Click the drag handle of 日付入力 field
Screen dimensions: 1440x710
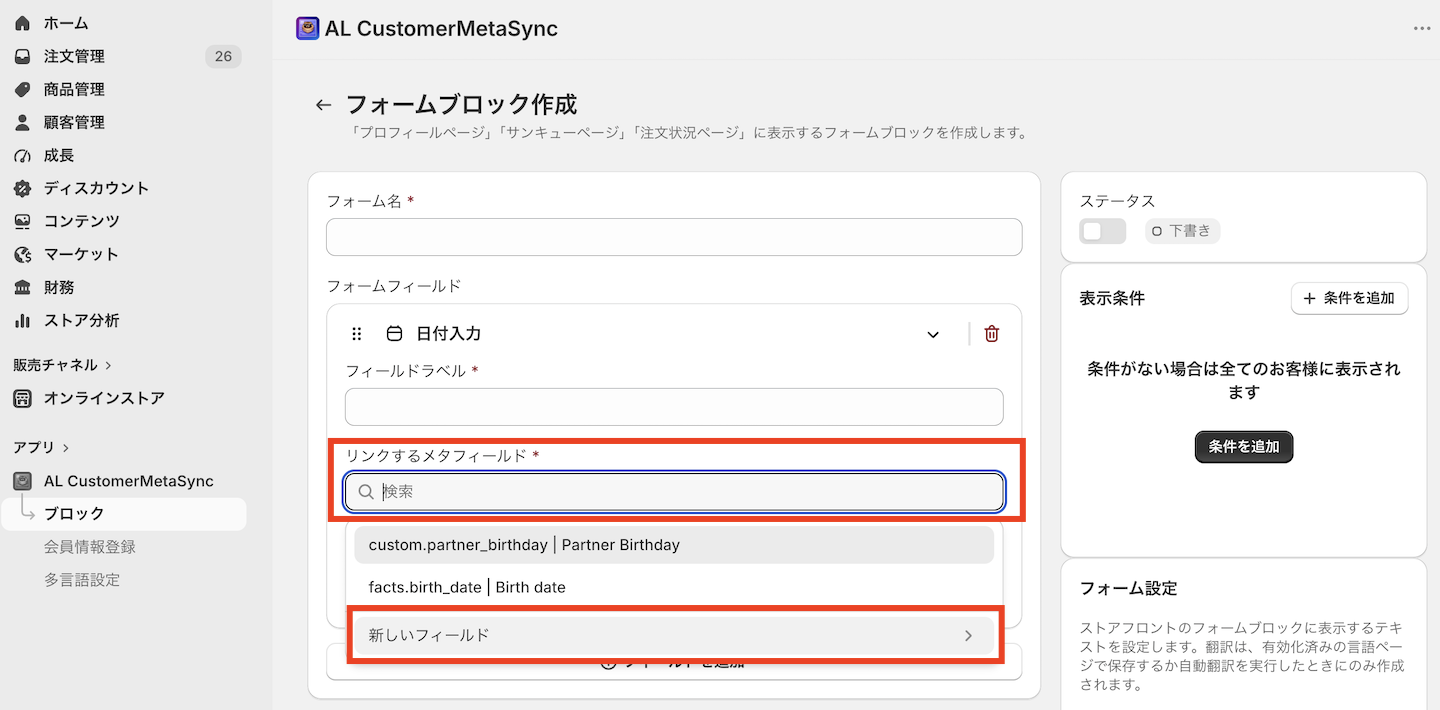click(357, 334)
